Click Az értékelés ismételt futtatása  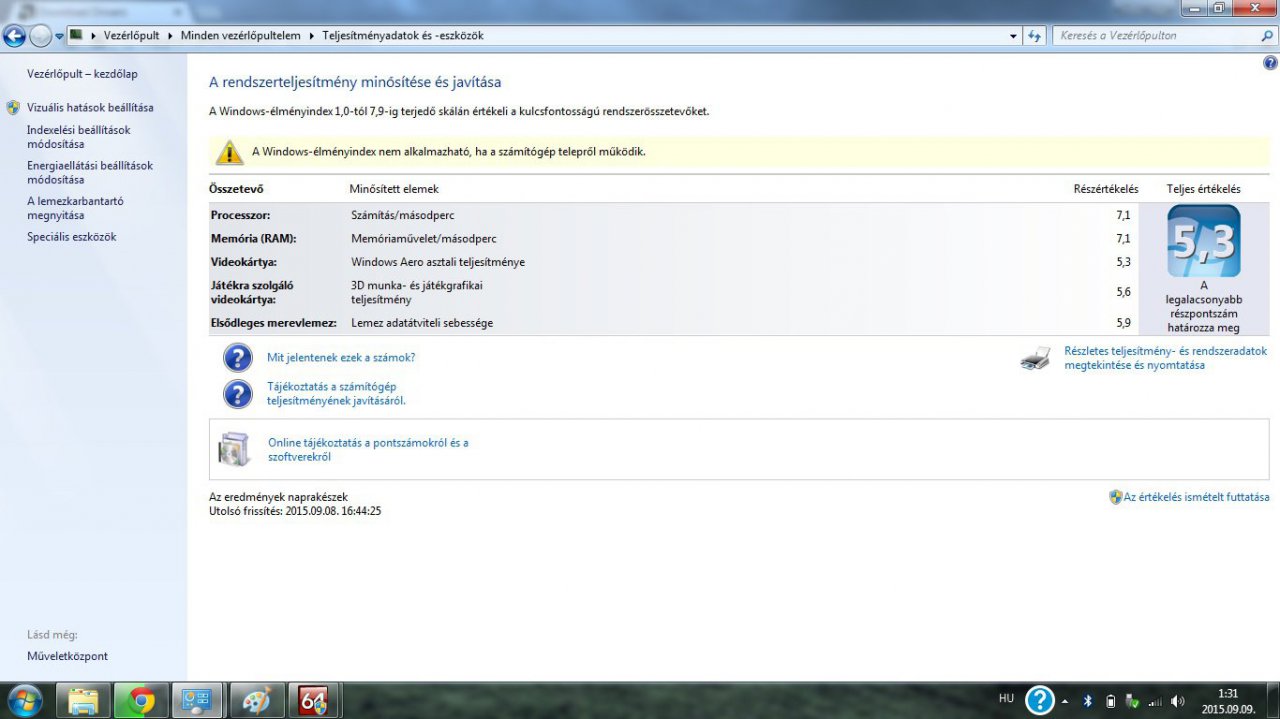tap(1197, 497)
